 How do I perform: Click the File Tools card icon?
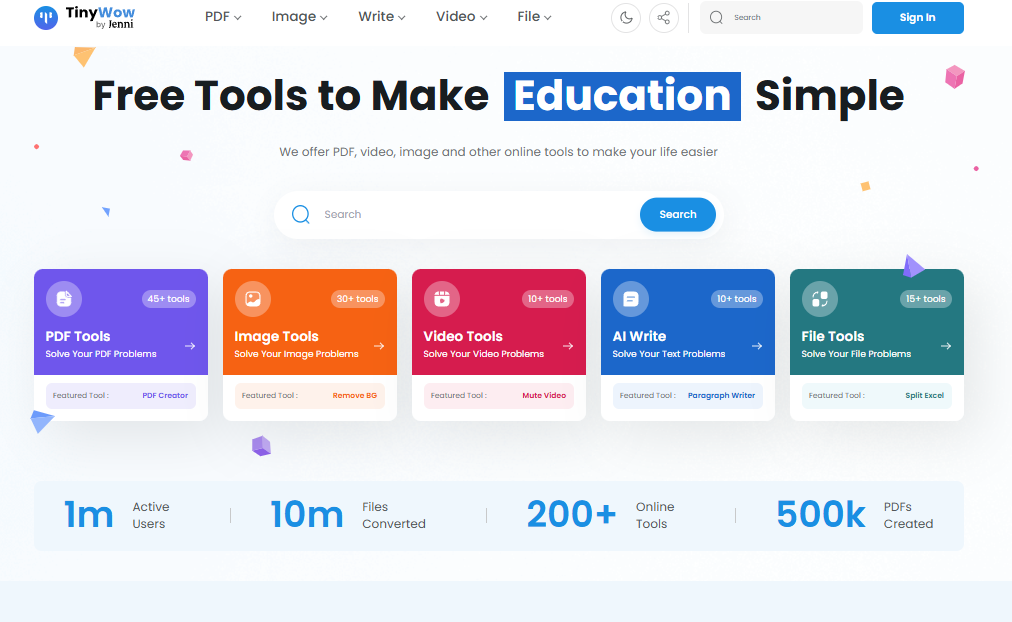(x=819, y=298)
